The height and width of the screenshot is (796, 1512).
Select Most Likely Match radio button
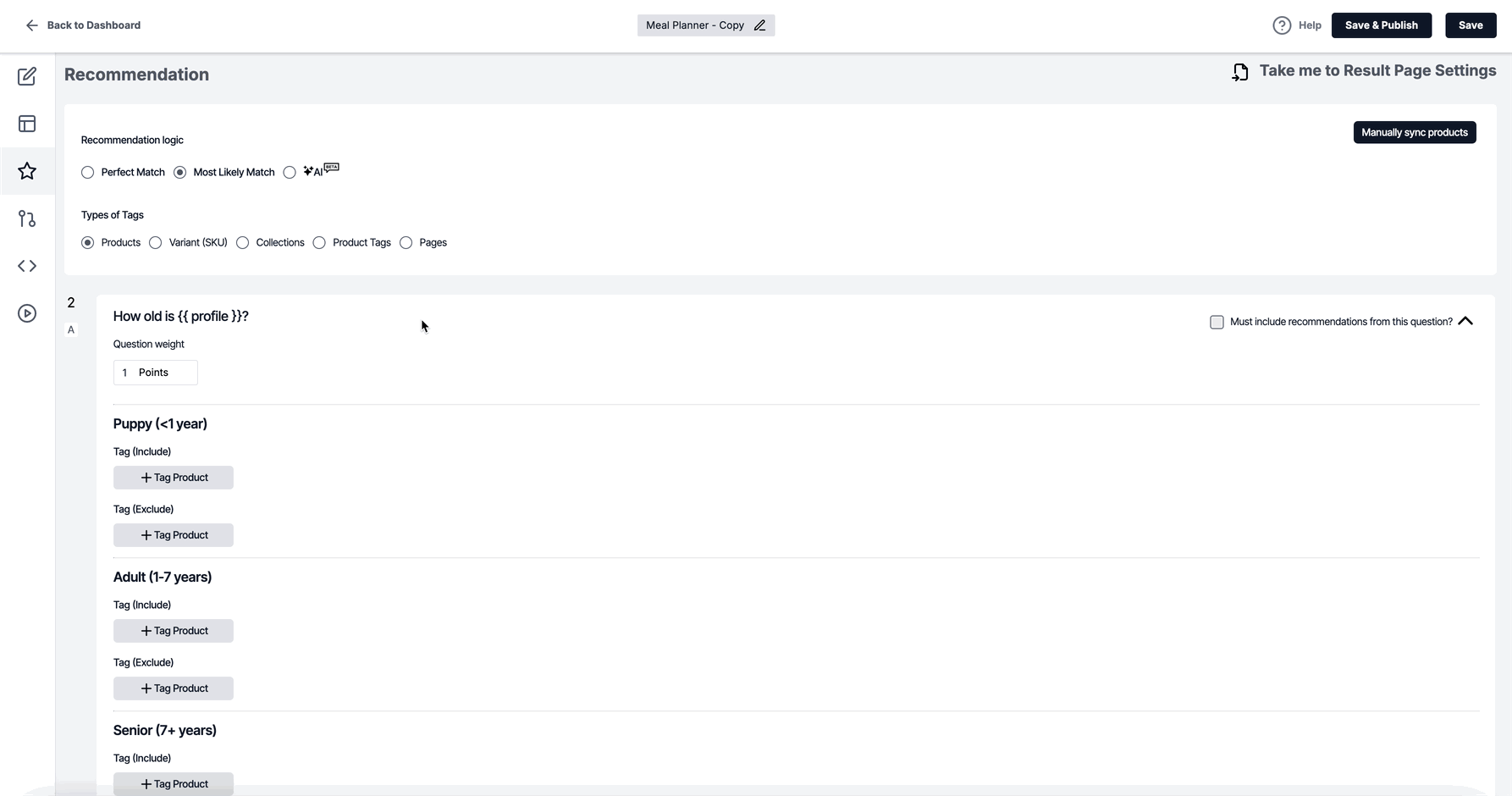click(x=179, y=172)
